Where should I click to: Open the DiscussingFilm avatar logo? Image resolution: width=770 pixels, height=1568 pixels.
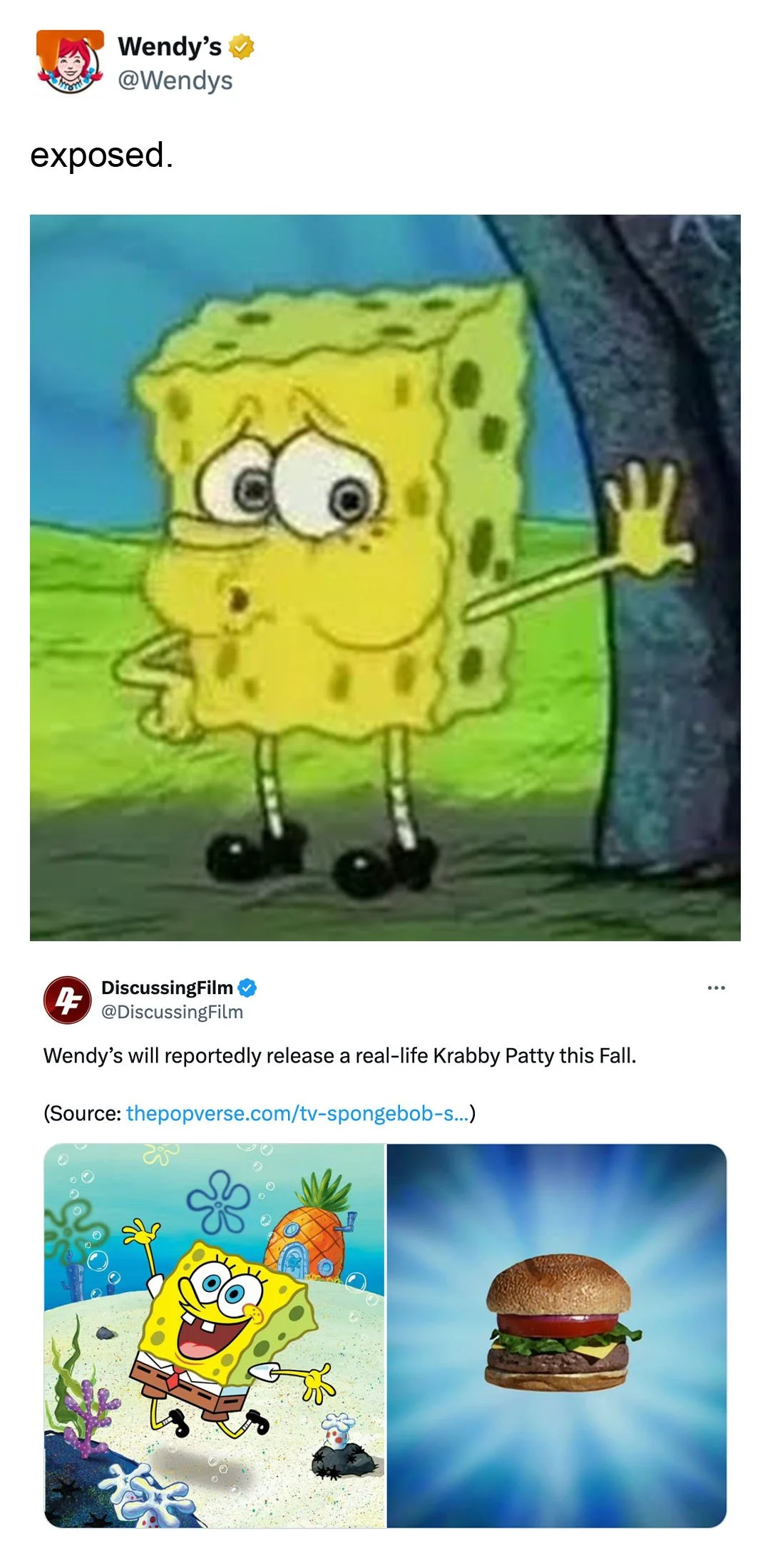coord(68,1000)
